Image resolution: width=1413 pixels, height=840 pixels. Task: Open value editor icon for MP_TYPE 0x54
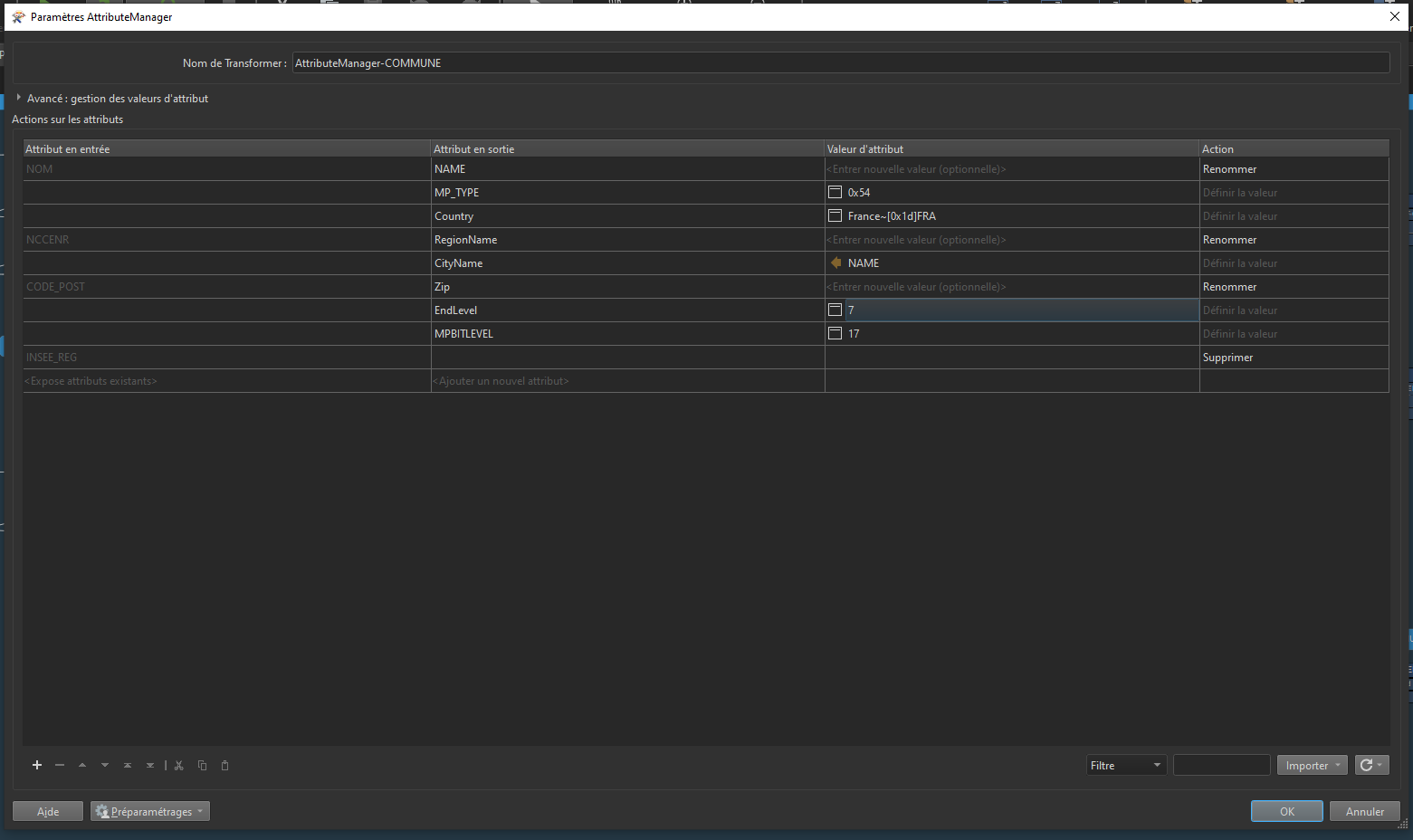tap(835, 192)
